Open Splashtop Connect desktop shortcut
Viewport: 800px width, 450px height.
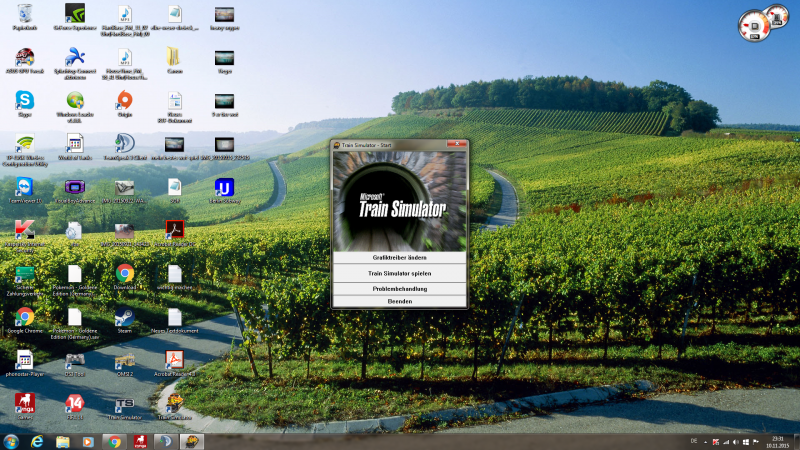click(x=74, y=63)
